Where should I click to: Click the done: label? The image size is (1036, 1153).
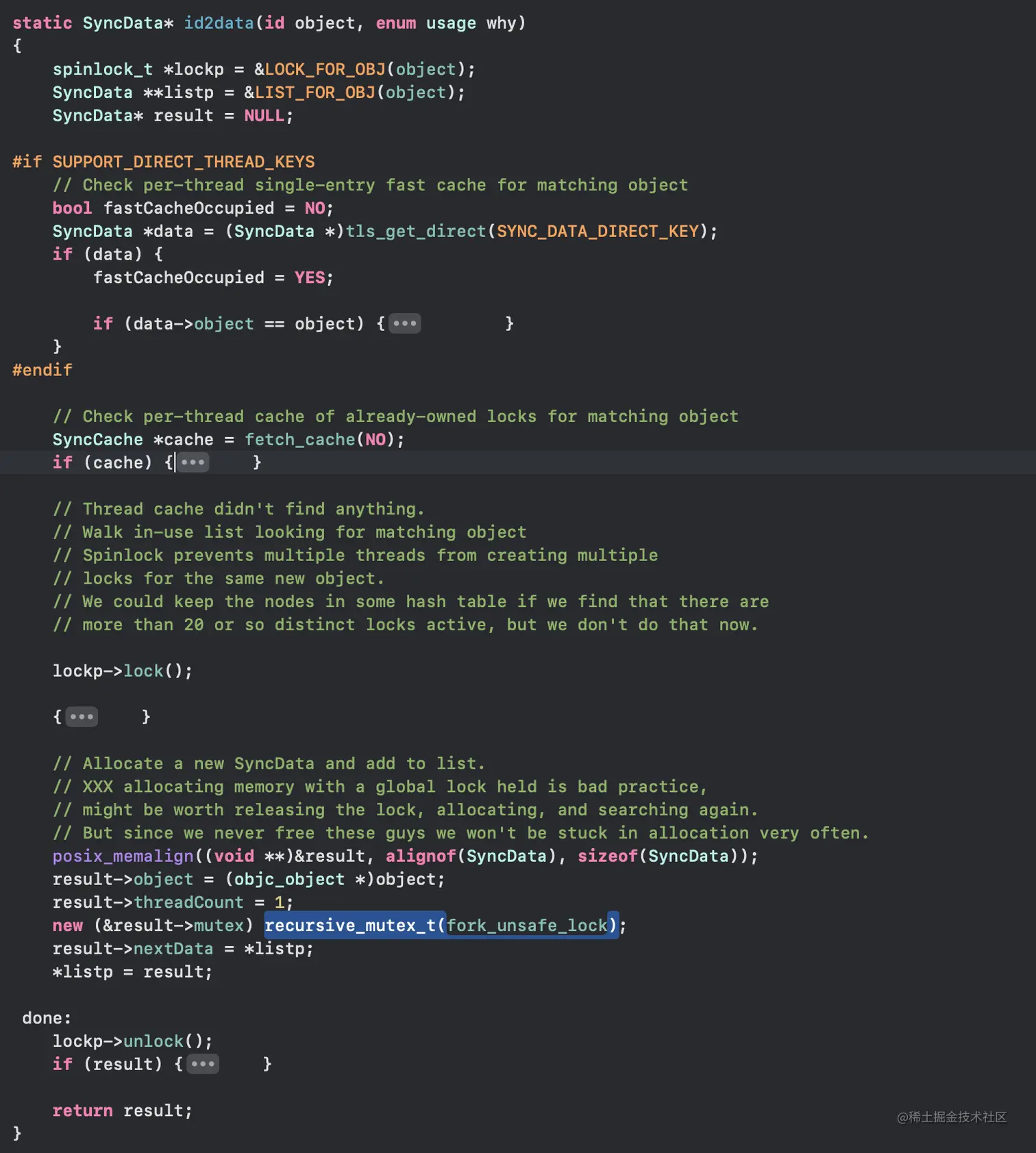pos(47,1018)
